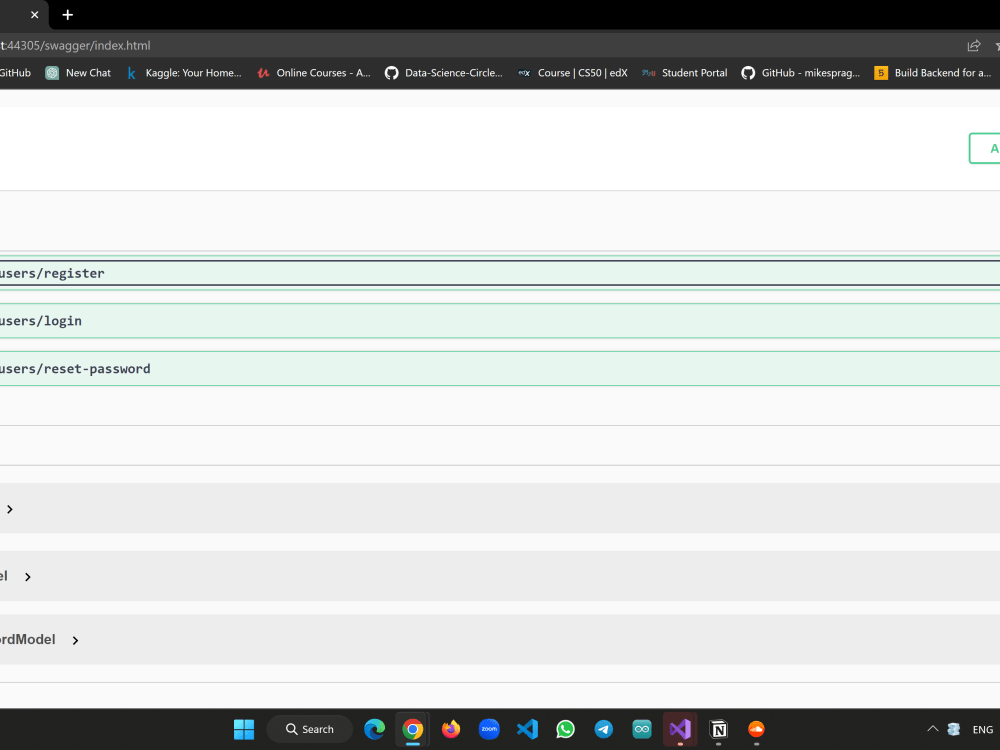
Task: Open WhatsApp from the taskbar
Action: 565,729
